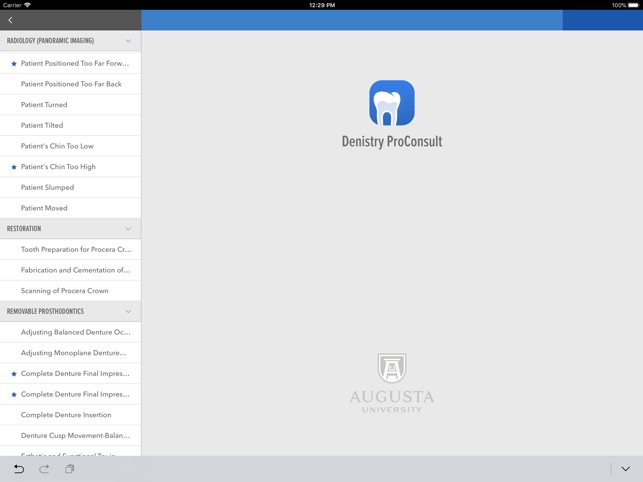This screenshot has height=482, width=643.
Task: Collapse the Removable Prosthodontics section chevron
Action: (128, 311)
